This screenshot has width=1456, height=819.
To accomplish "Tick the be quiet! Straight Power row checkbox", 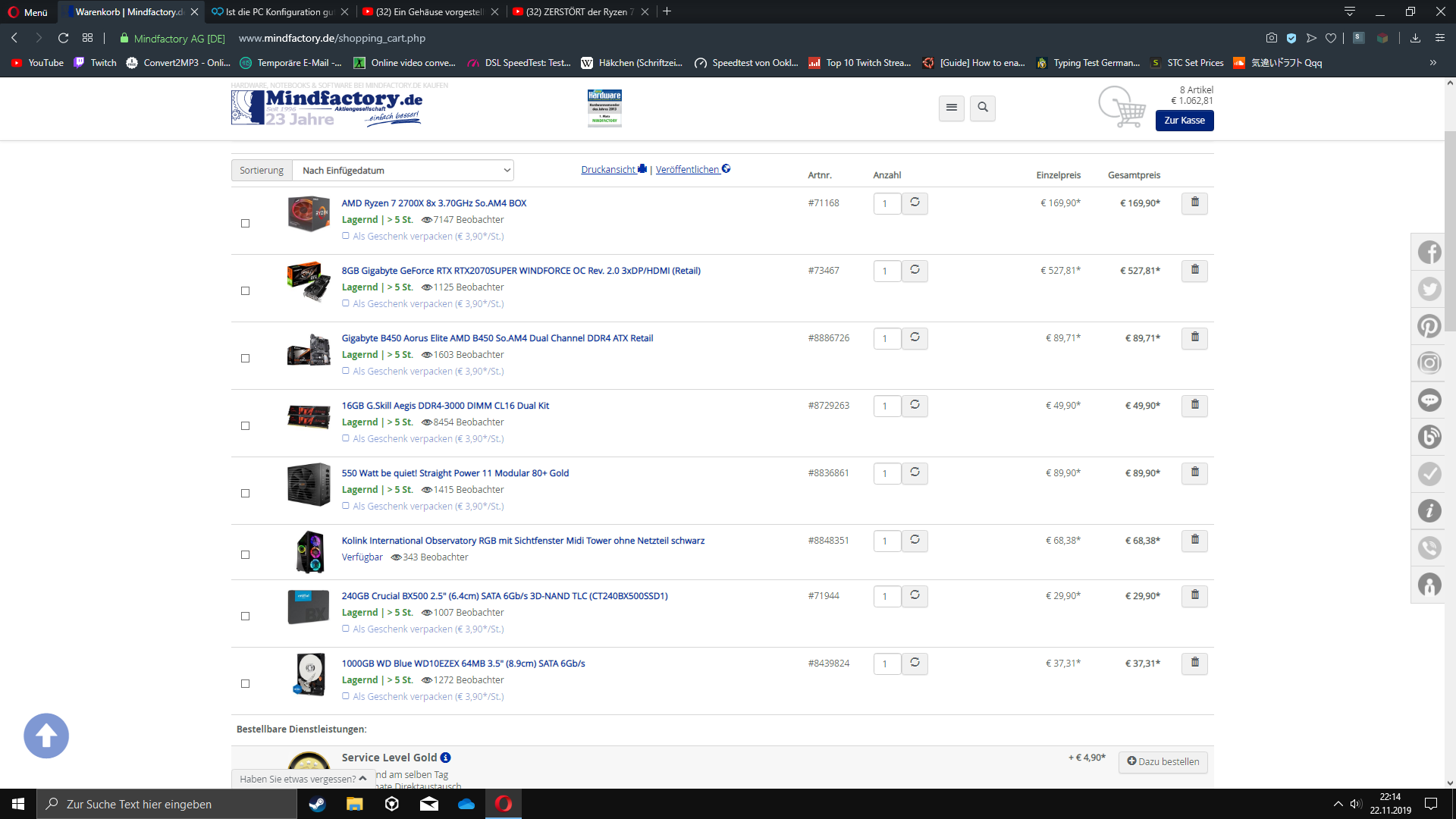I will tap(245, 493).
